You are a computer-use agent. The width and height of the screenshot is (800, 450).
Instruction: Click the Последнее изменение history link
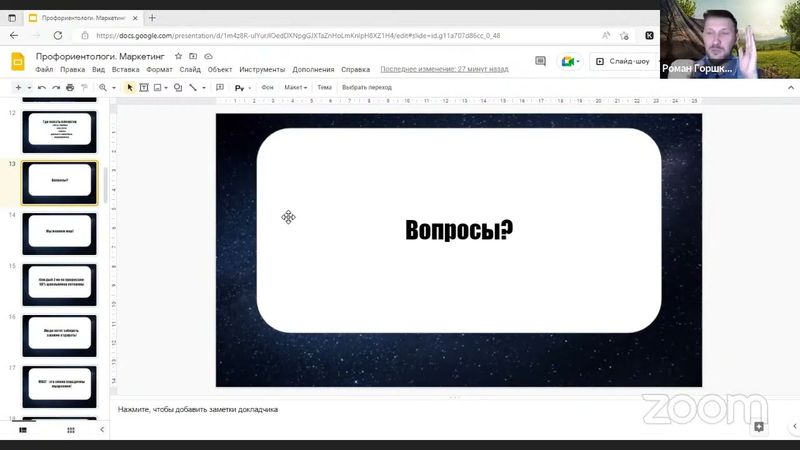[444, 69]
